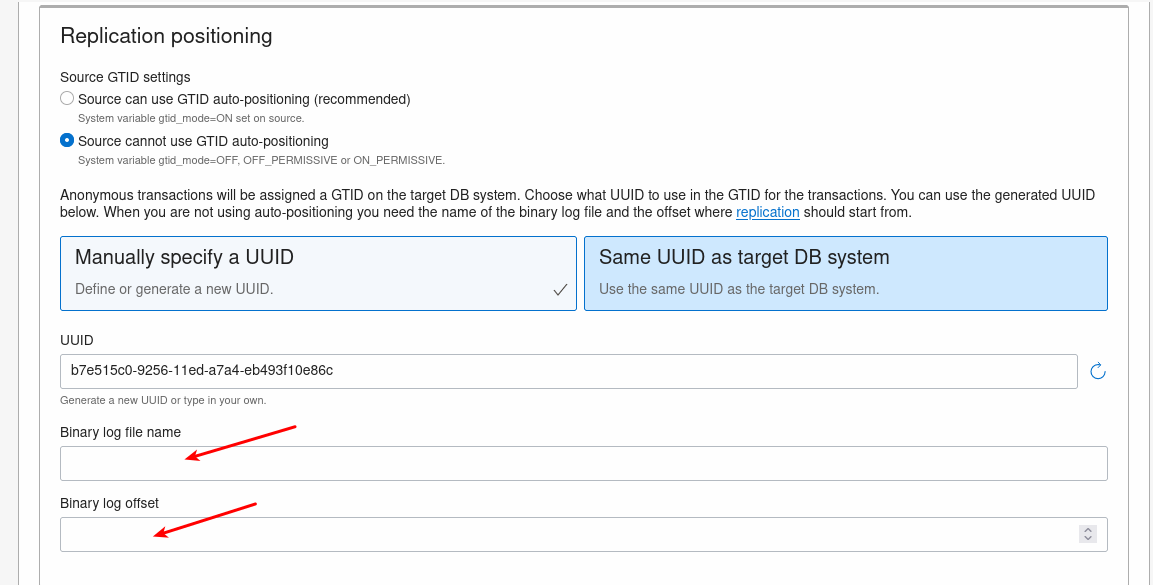The width and height of the screenshot is (1153, 585).
Task: Click the "gtid_mode=OFF, OFF_PERMISSIVE" hint text
Action: 261,160
